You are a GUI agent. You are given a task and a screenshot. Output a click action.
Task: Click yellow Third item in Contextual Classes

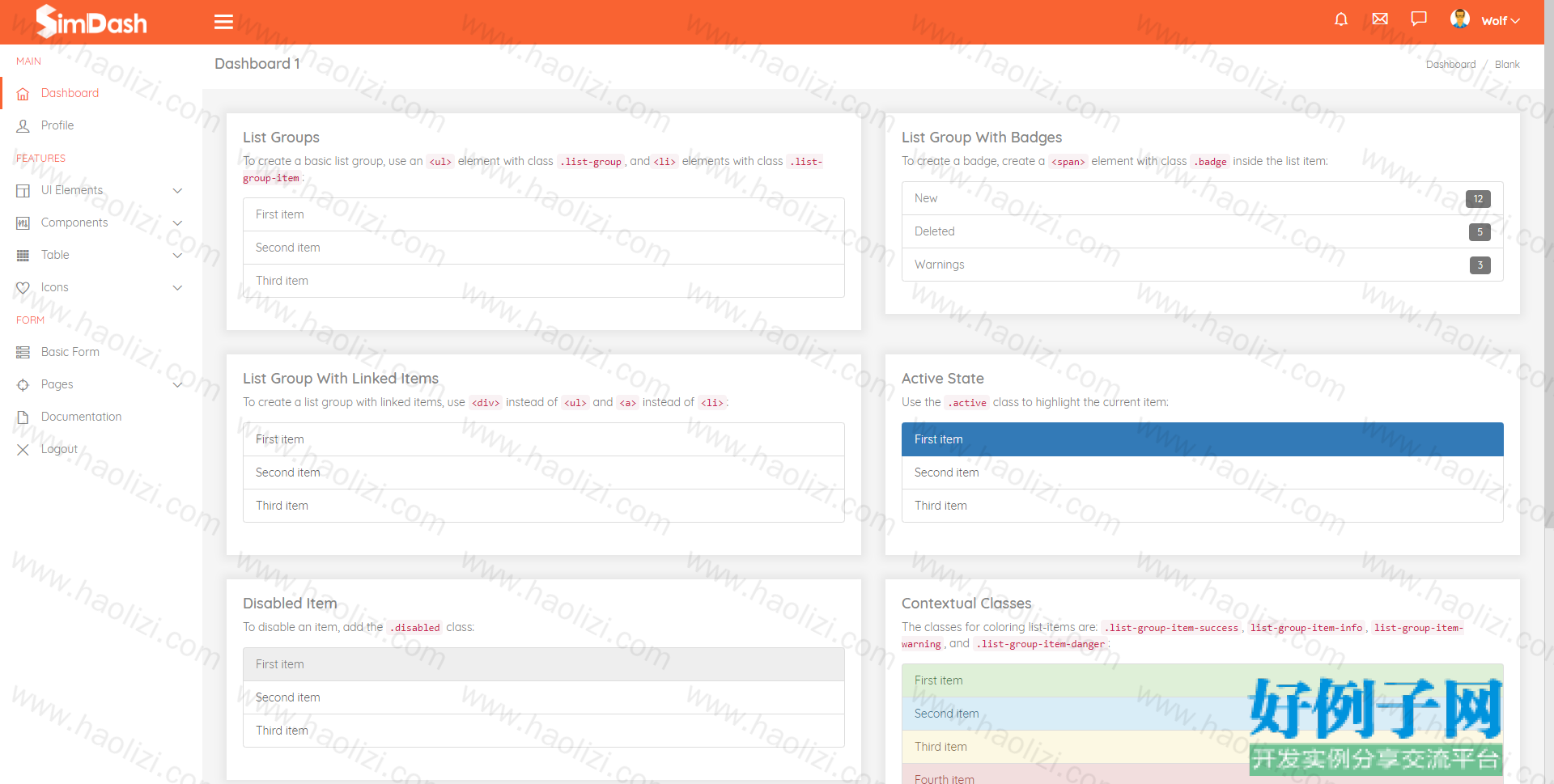click(x=1202, y=747)
